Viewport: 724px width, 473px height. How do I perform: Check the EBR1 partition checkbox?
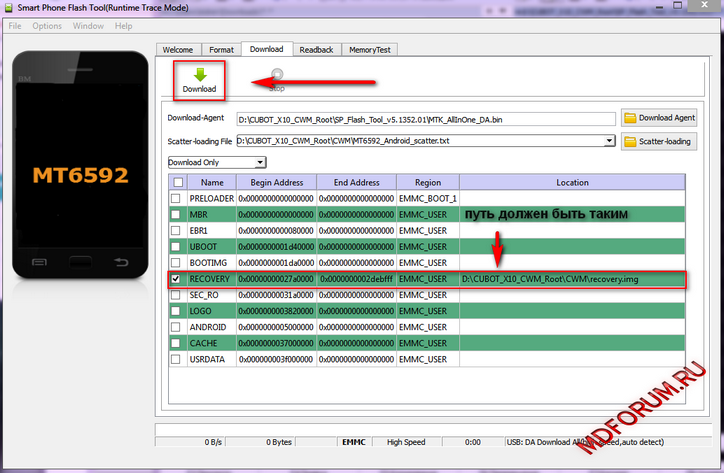coord(175,230)
